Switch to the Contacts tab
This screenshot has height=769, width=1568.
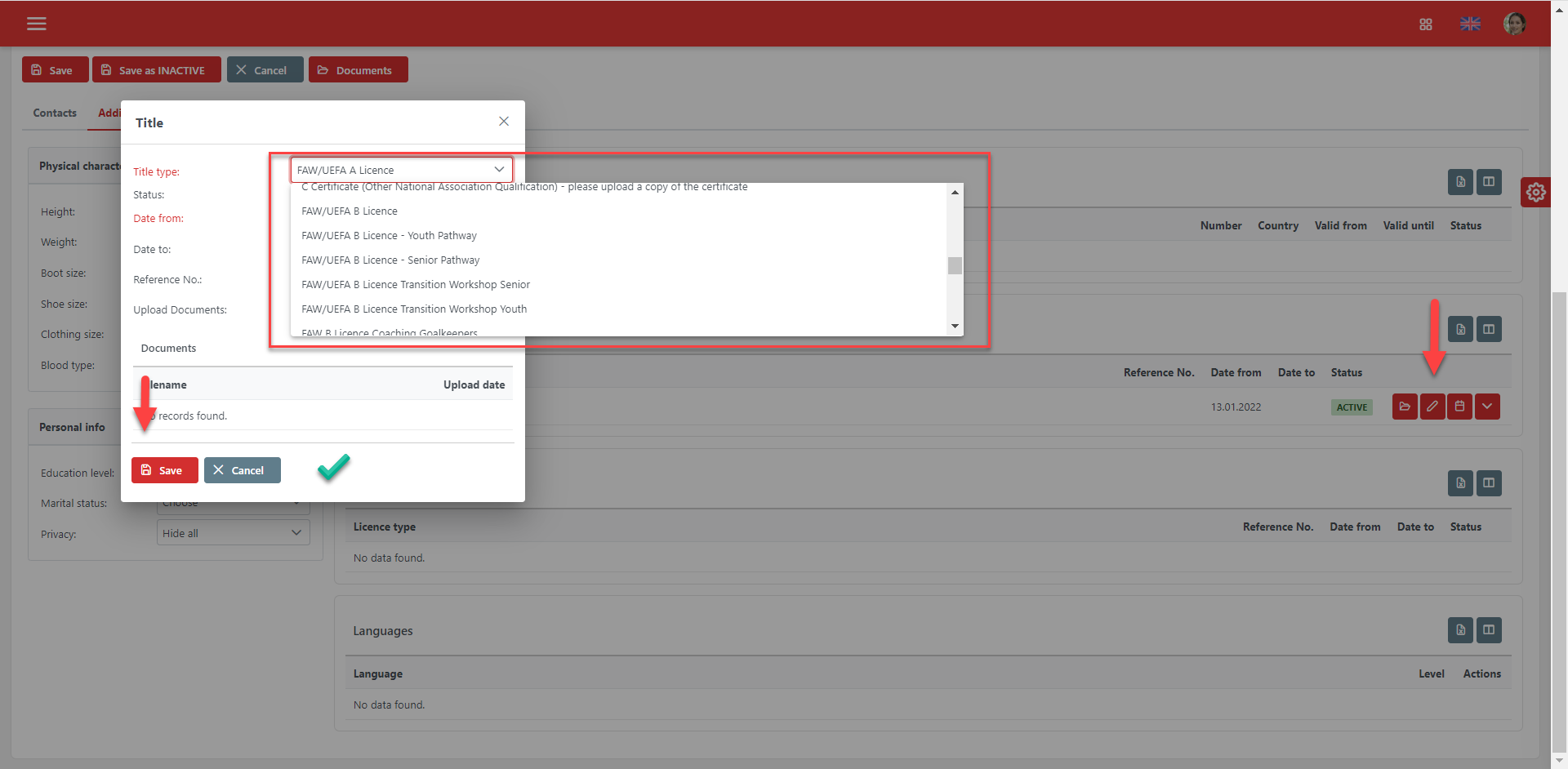click(x=55, y=113)
